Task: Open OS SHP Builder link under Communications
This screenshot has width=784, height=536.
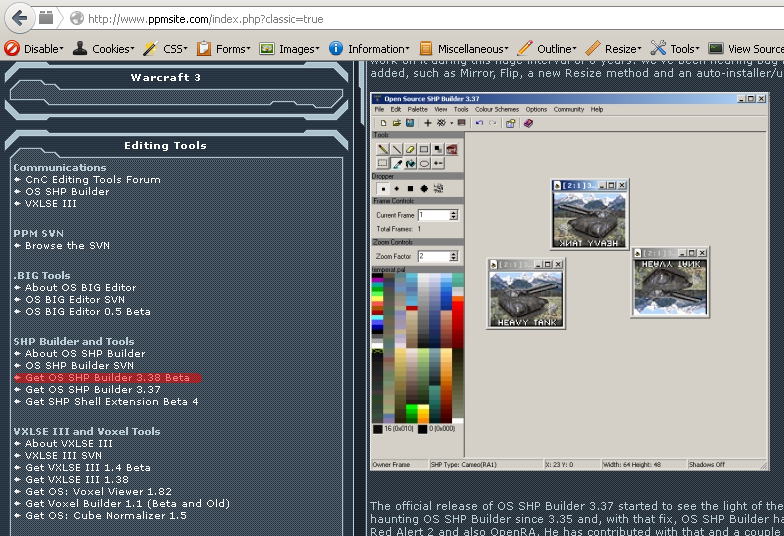Action: point(67,192)
